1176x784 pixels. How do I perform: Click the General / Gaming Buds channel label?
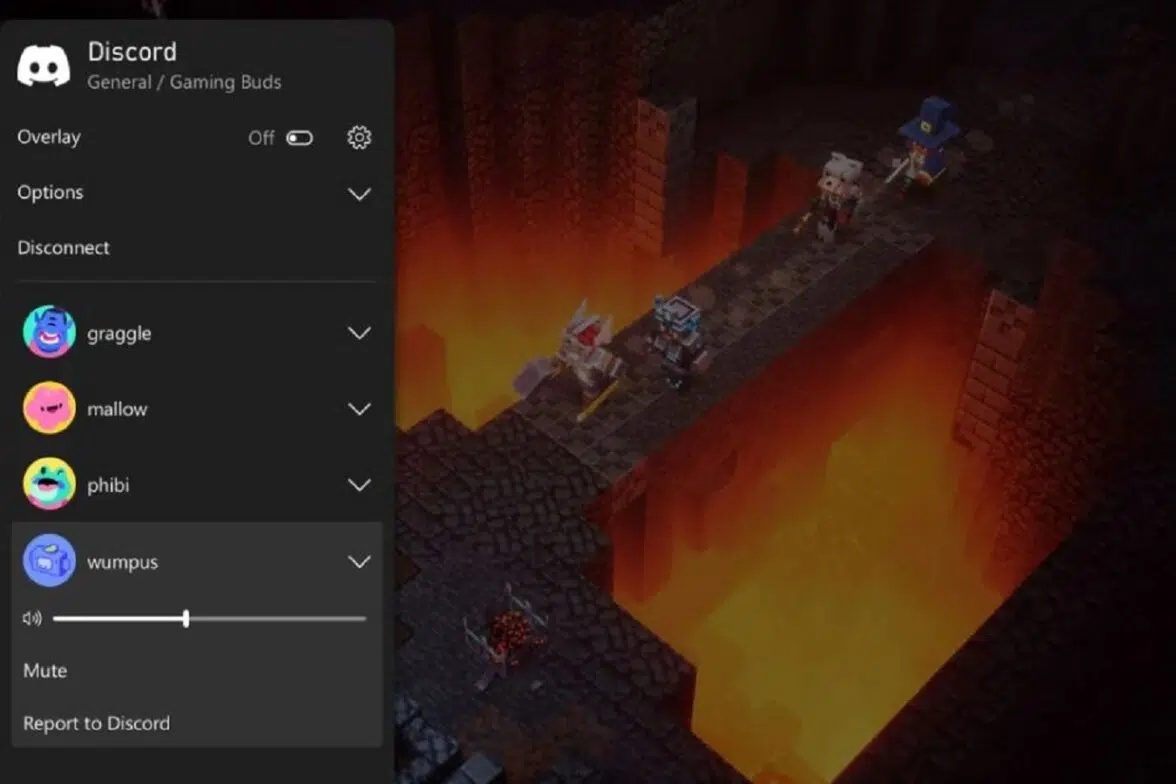point(184,83)
